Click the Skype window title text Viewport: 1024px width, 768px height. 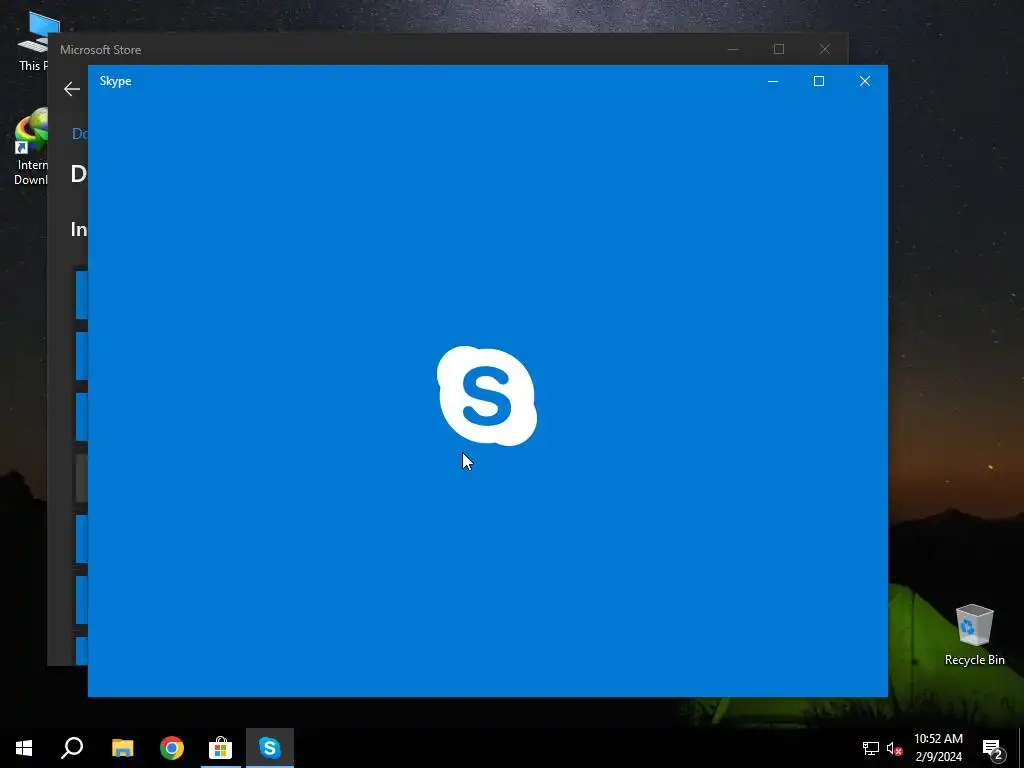click(x=116, y=81)
